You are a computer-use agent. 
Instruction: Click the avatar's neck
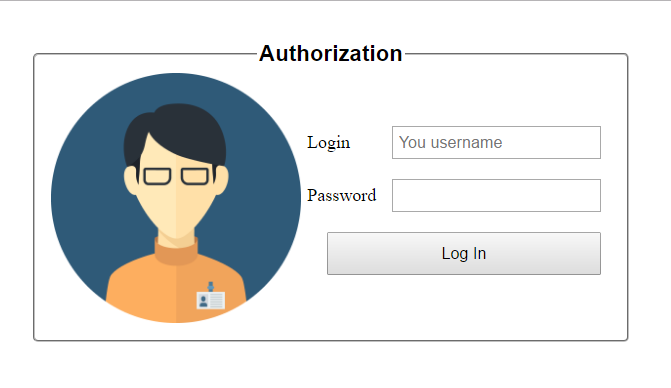click(x=176, y=238)
